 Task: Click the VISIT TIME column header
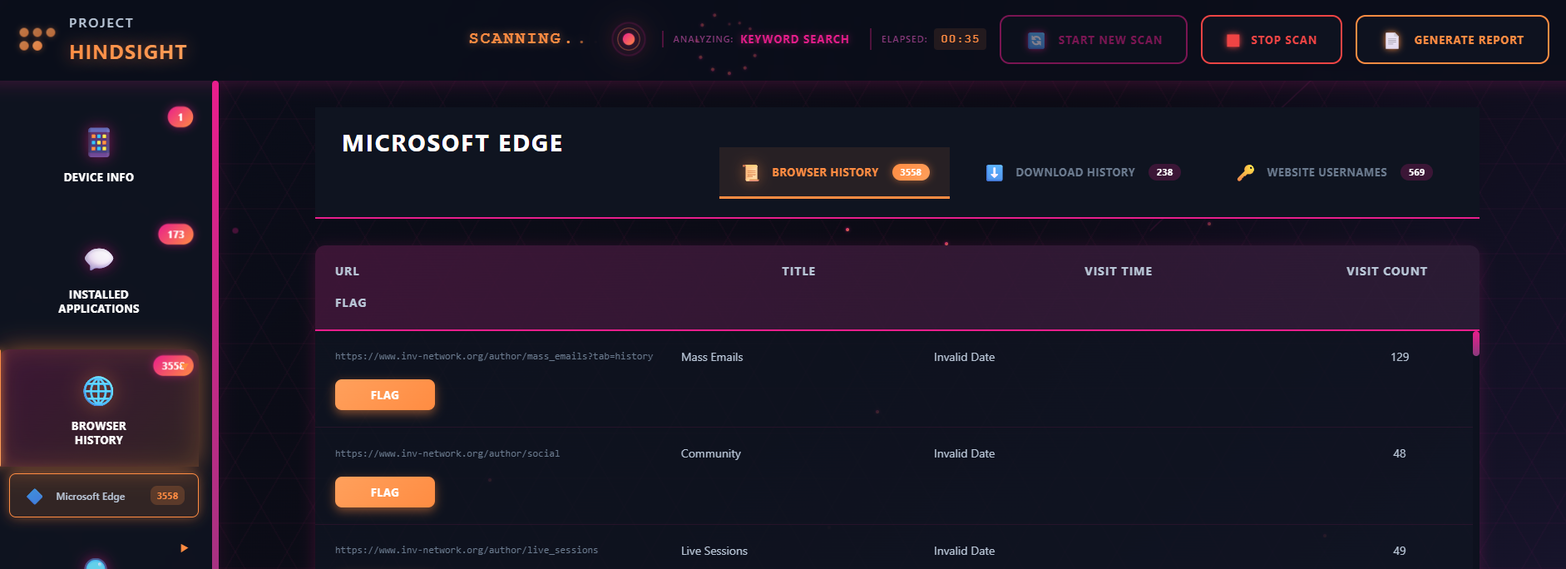point(1118,271)
